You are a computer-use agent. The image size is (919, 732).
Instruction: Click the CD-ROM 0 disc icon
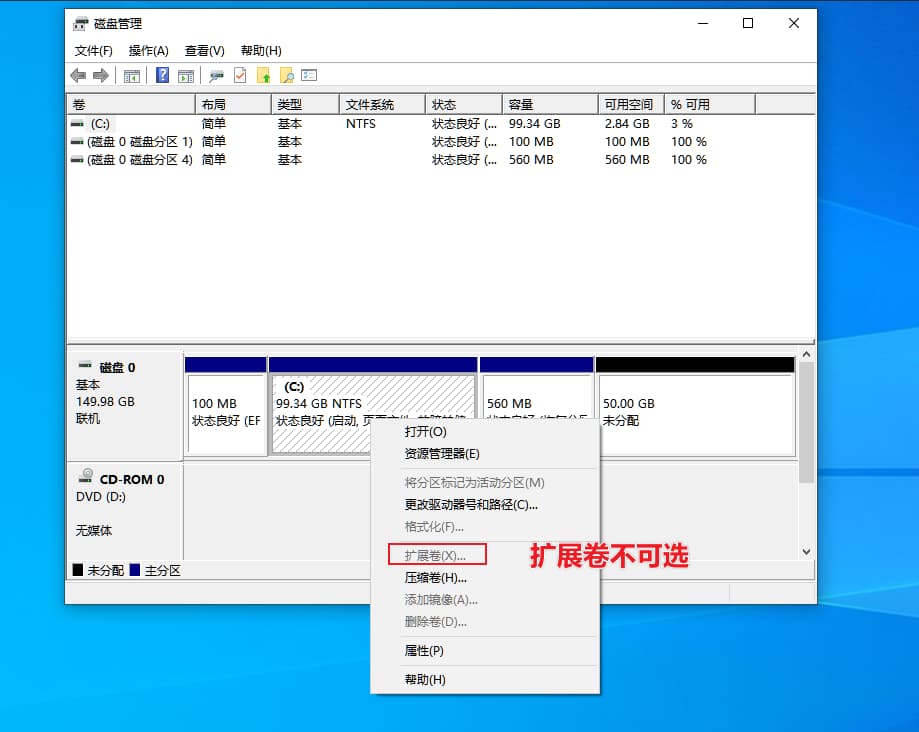click(x=86, y=476)
